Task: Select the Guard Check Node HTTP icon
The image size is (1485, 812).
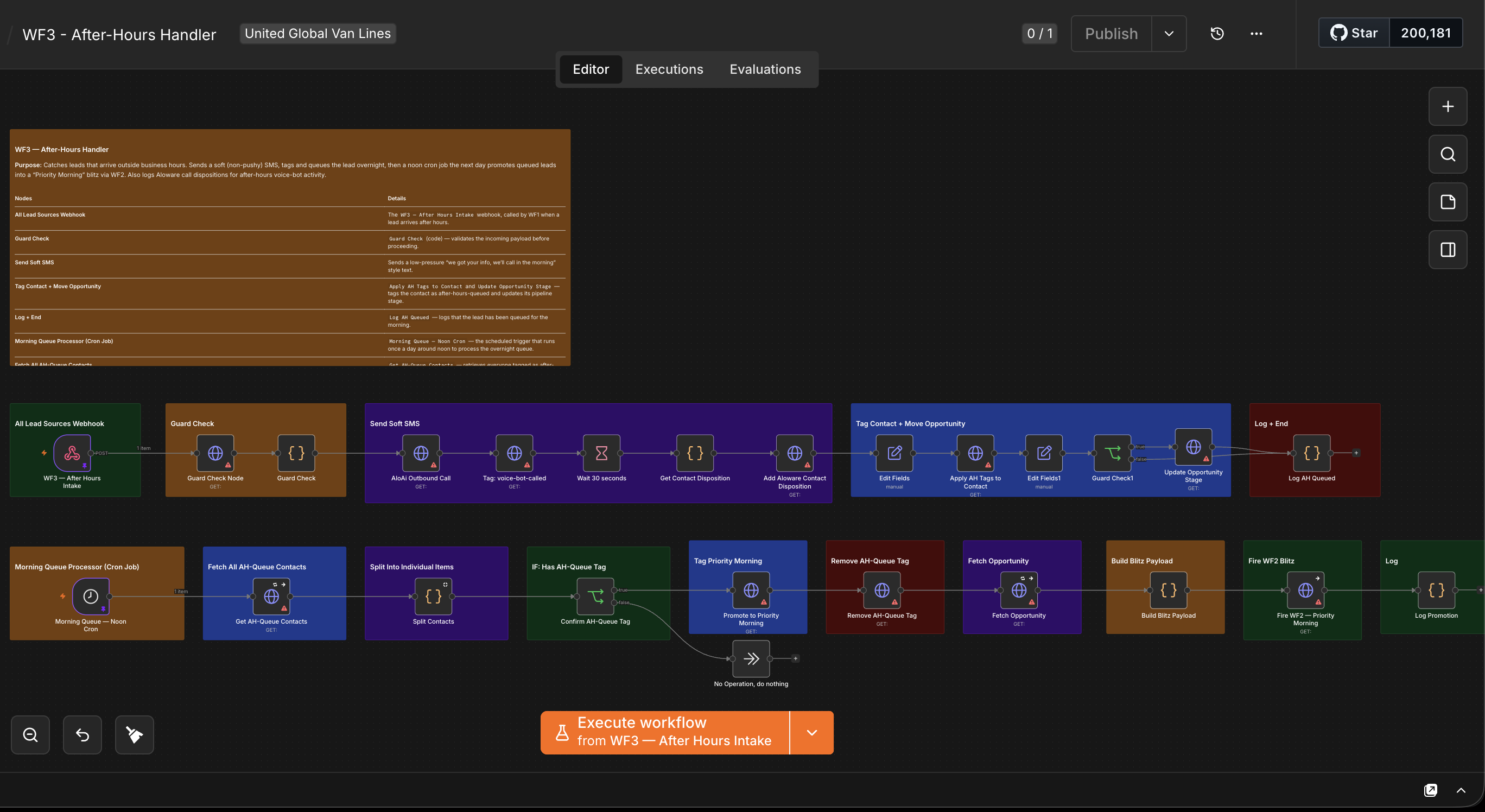Action: (215, 453)
